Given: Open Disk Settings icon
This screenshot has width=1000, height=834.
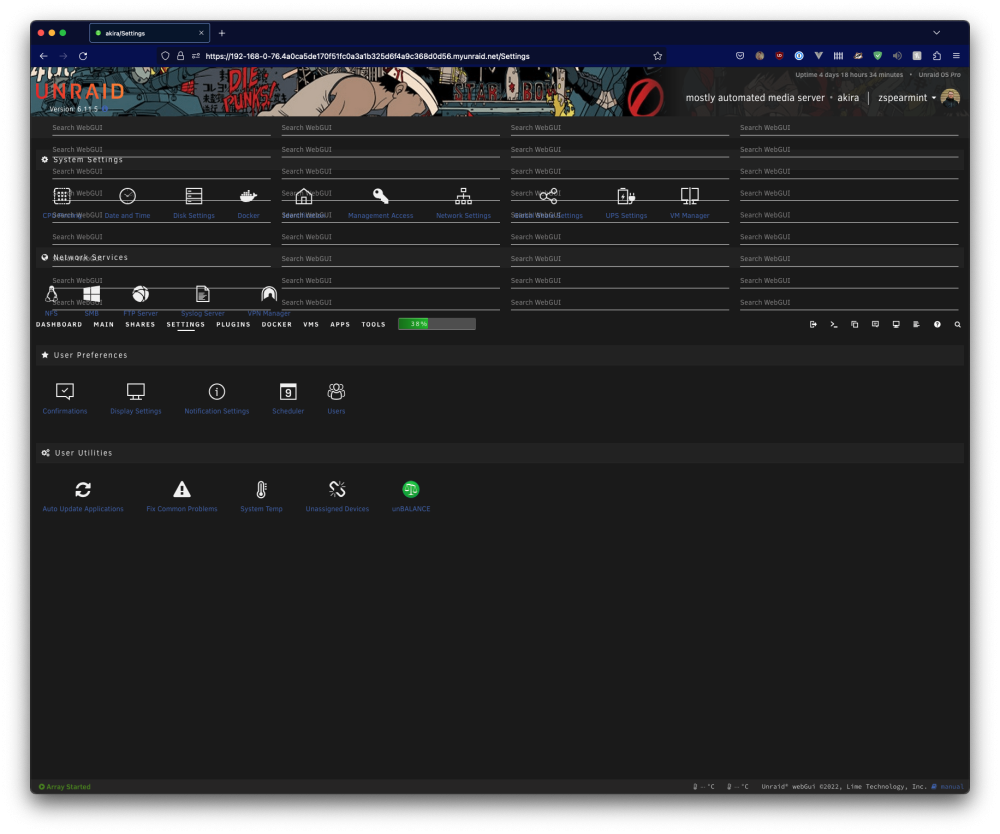Looking at the screenshot, I should pyautogui.click(x=194, y=196).
